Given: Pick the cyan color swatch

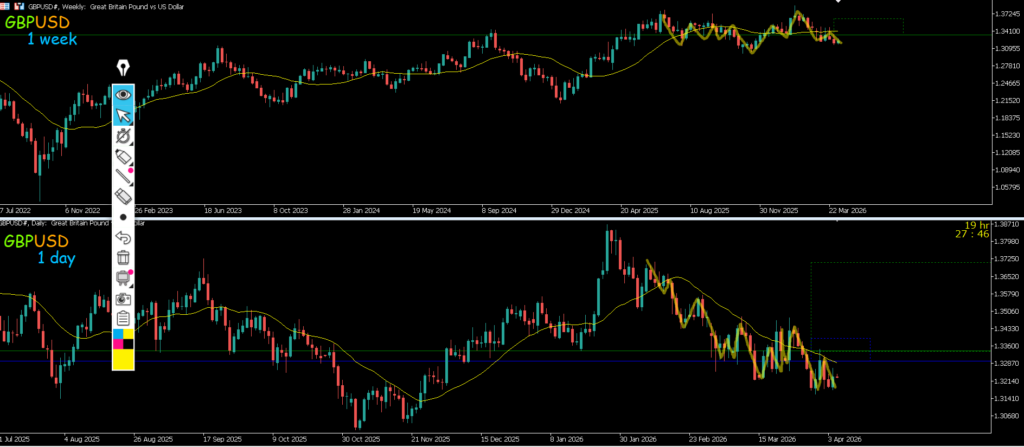Looking at the screenshot, I should tap(118, 334).
